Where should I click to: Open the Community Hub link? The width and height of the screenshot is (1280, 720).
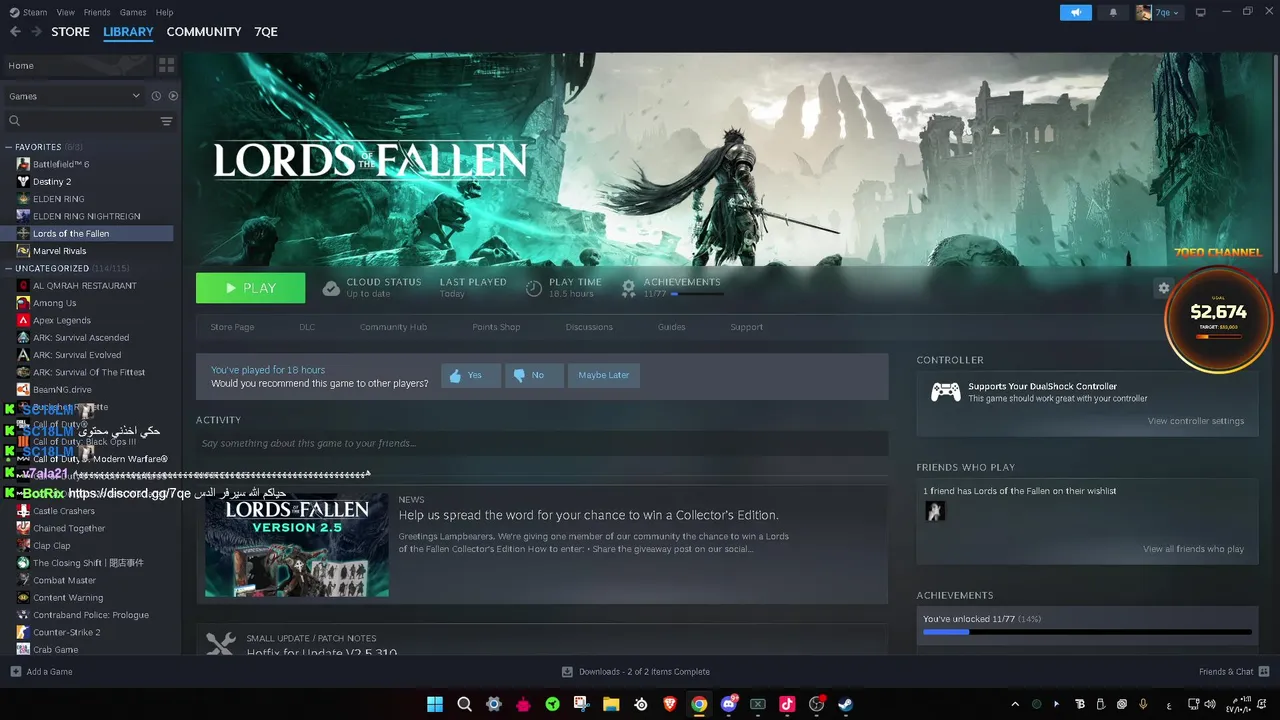393,327
